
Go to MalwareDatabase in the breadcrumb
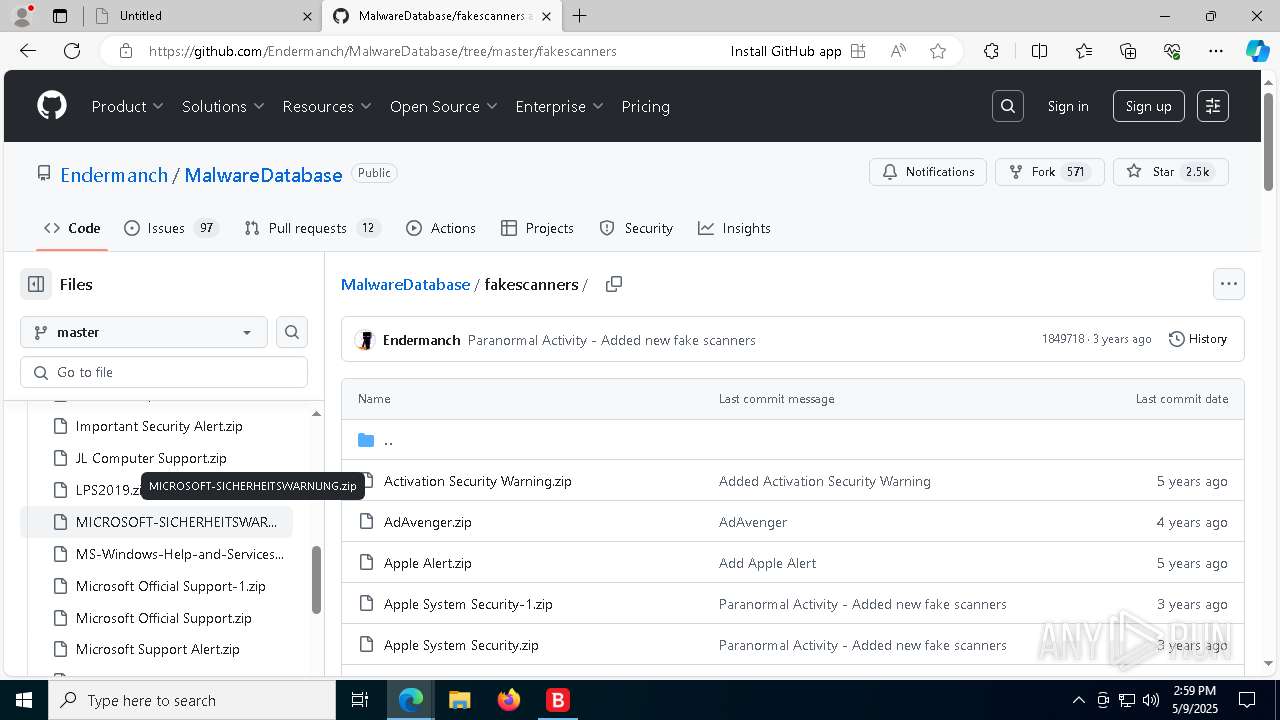tap(405, 284)
